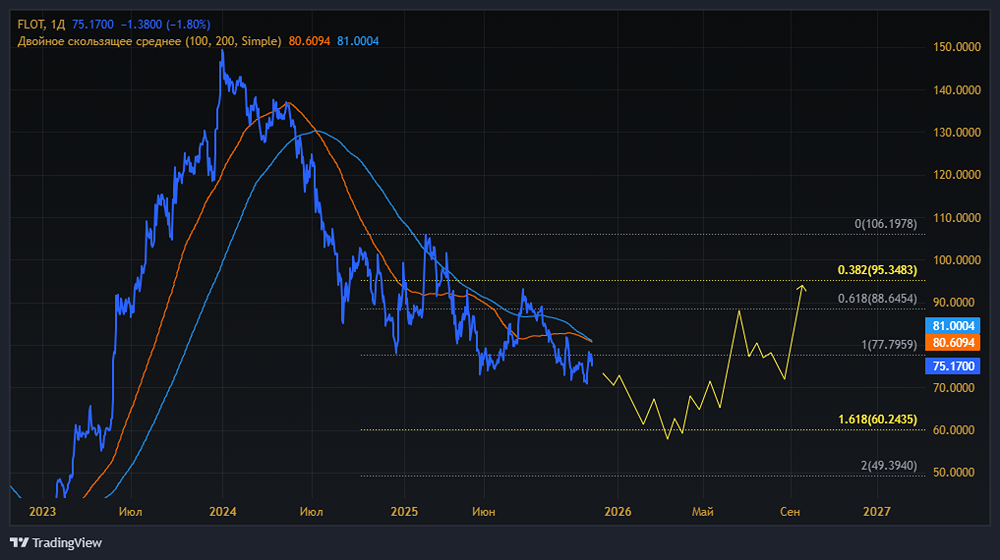This screenshot has width=1000, height=560.
Task: Click the 100.0000 price scale label
Action: tap(957, 260)
